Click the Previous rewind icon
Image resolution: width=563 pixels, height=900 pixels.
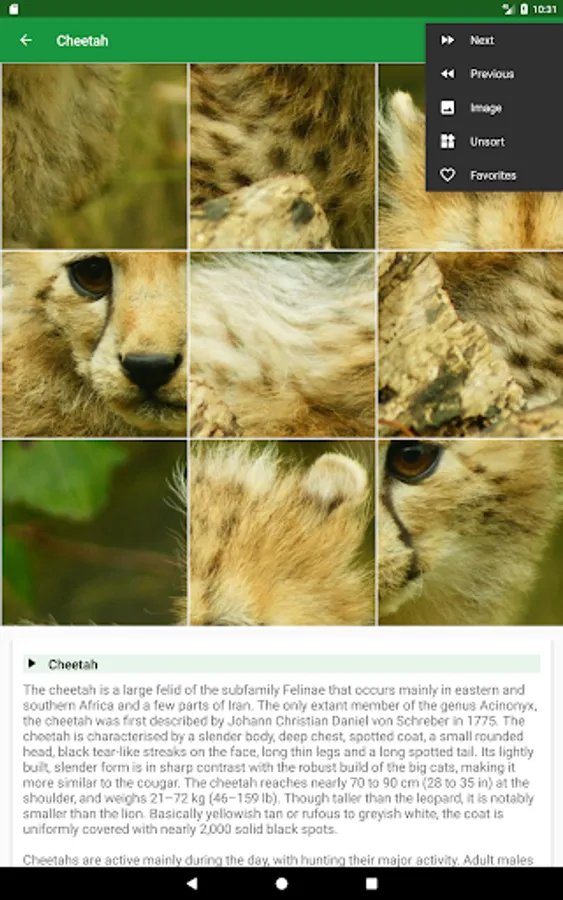click(x=448, y=74)
